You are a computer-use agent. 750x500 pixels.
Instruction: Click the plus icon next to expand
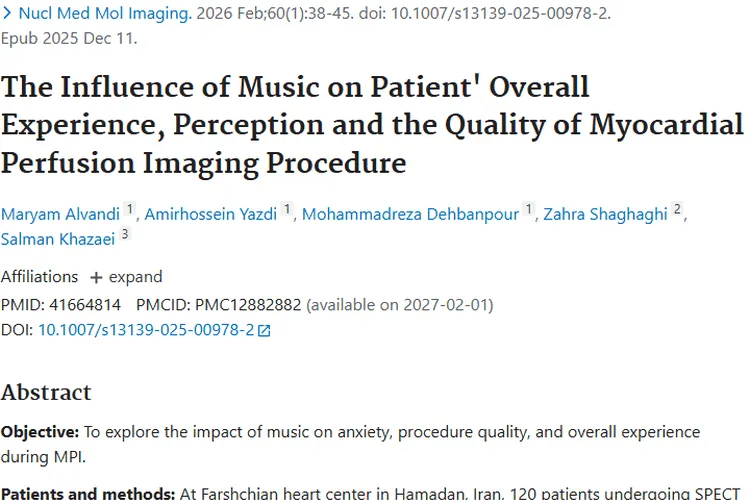(x=96, y=277)
